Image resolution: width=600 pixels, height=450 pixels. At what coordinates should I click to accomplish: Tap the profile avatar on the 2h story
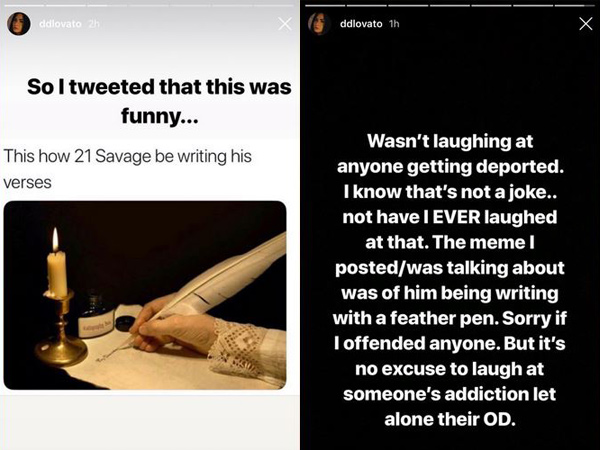click(18, 24)
